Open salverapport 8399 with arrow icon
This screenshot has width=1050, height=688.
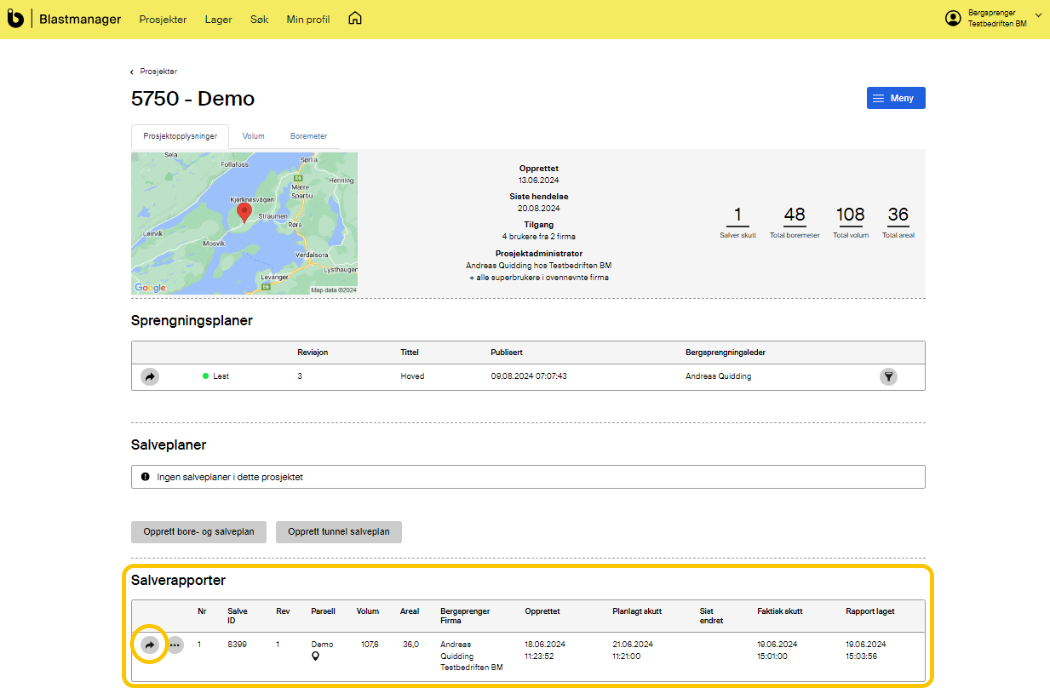click(x=149, y=645)
